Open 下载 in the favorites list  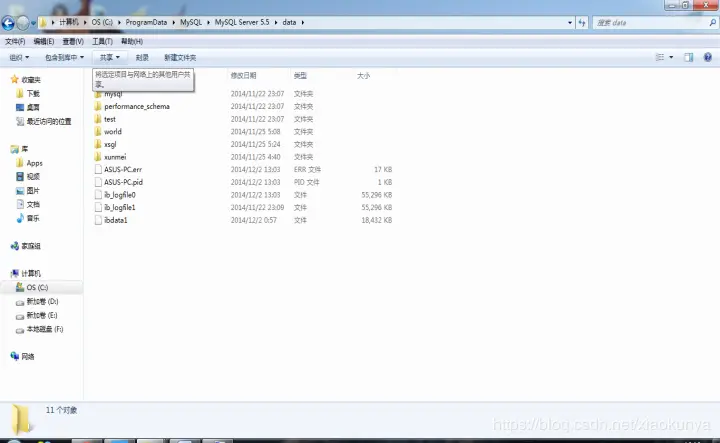pos(33,93)
